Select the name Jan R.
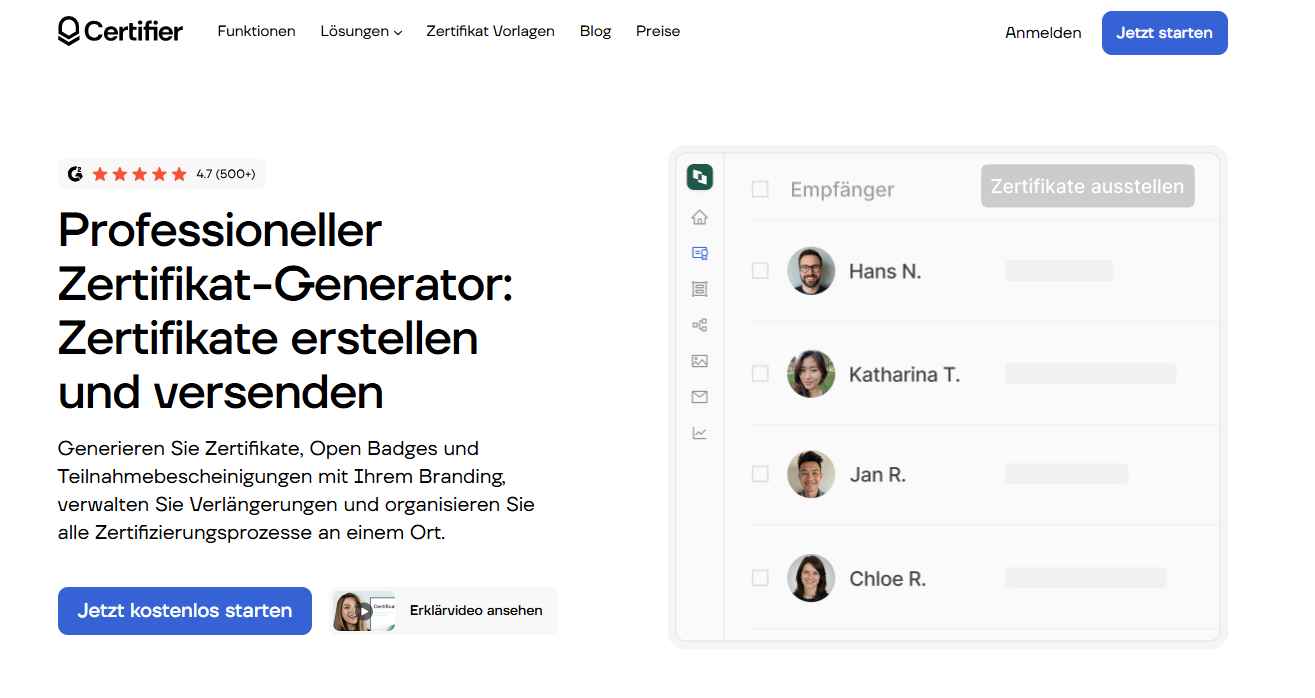The width and height of the screenshot is (1315, 698). (x=877, y=474)
